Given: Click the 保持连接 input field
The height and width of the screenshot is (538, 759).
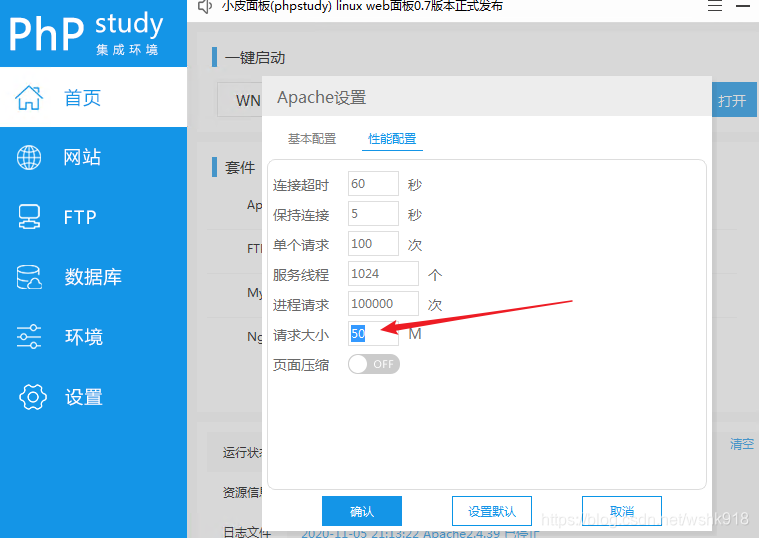Looking at the screenshot, I should click(x=373, y=214).
